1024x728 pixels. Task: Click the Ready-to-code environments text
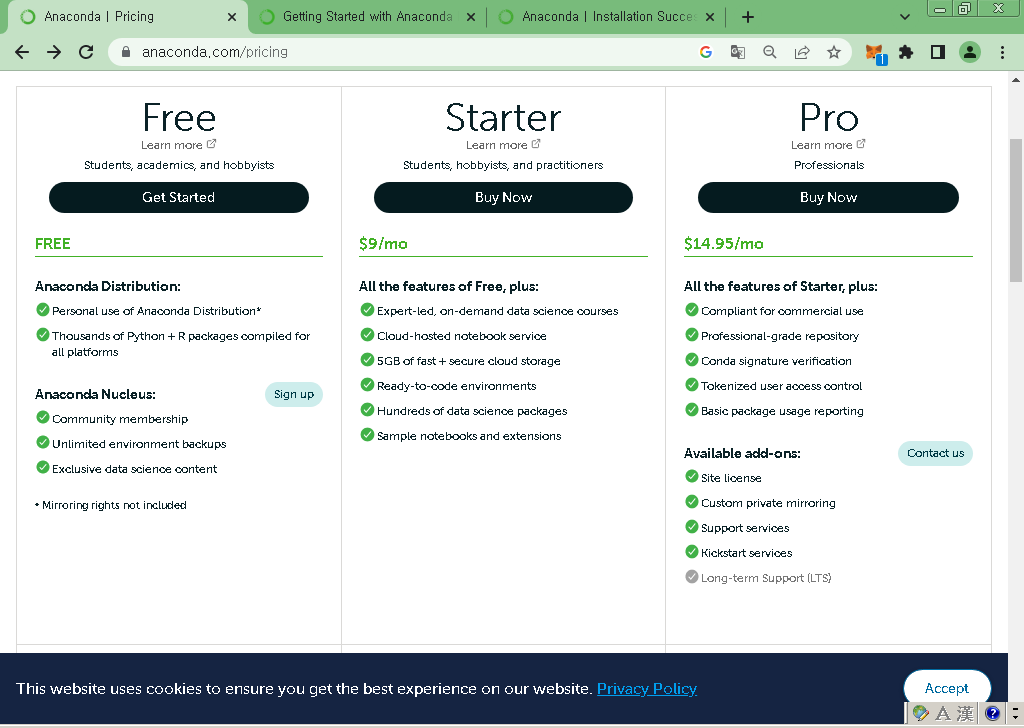pos(456,386)
